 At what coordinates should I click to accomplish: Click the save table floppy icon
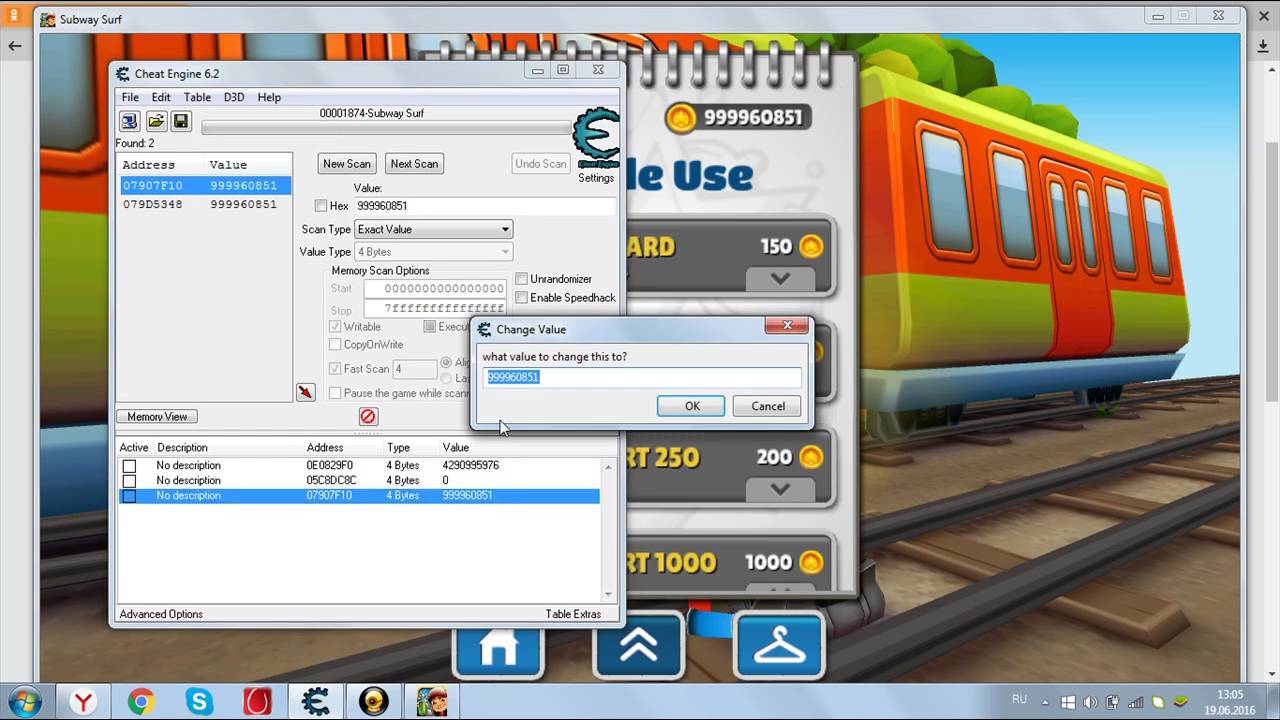[x=181, y=121]
